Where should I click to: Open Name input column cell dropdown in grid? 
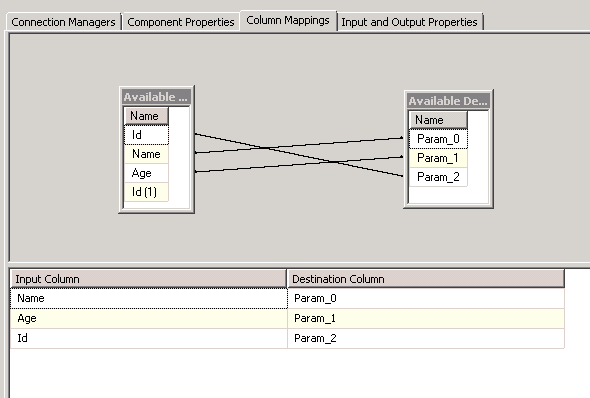149,298
